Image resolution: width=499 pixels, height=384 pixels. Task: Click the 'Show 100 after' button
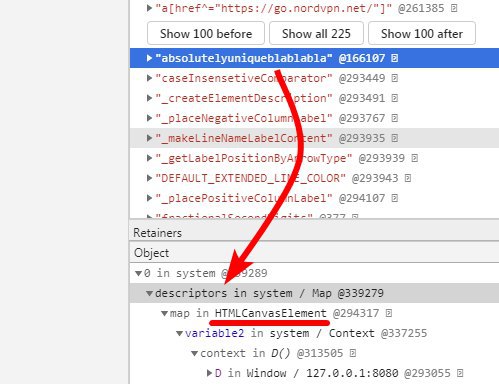coord(422,33)
